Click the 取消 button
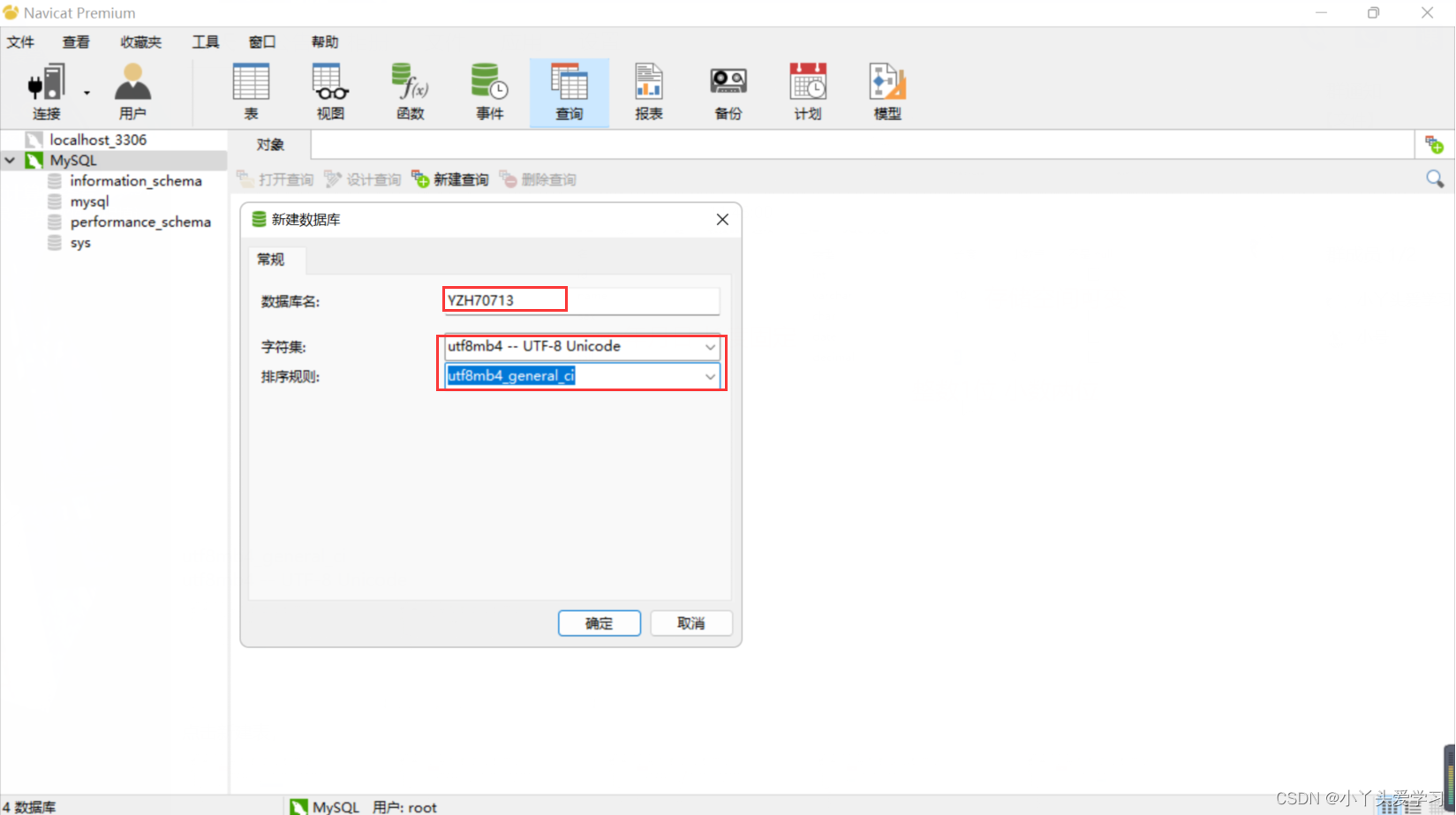1456x815 pixels. [x=691, y=623]
